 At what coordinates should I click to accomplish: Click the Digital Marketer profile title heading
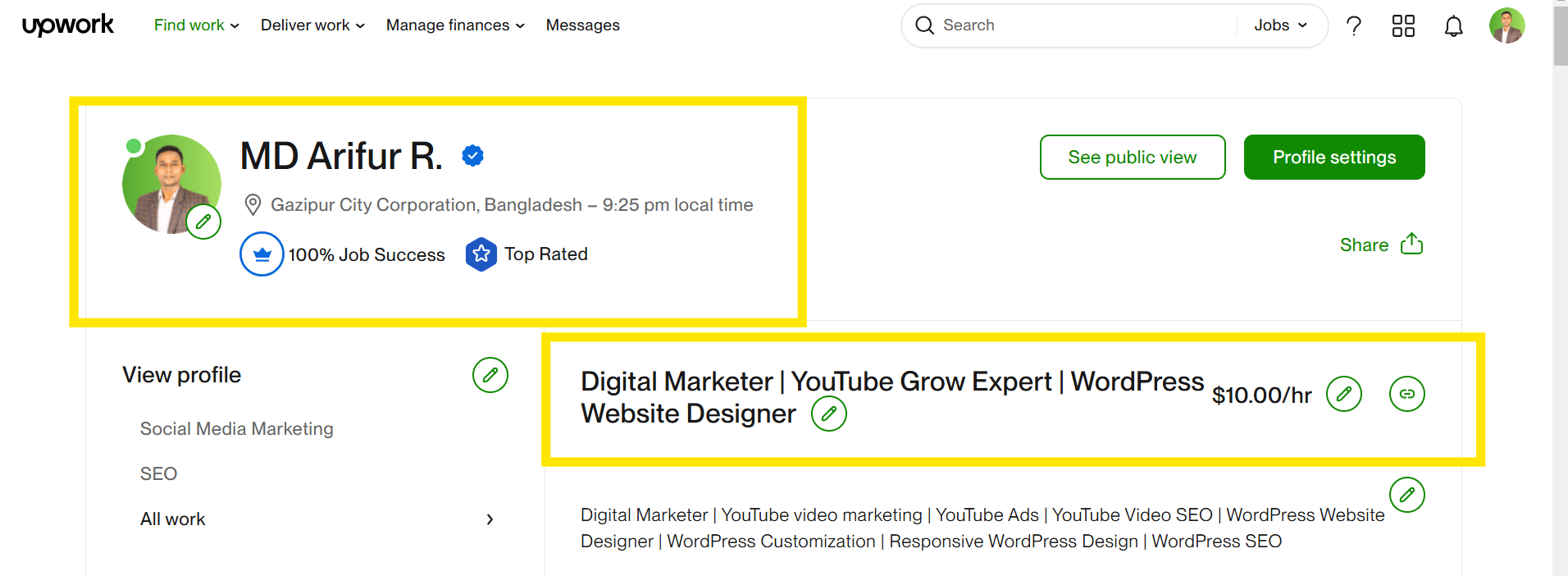pyautogui.click(x=892, y=397)
